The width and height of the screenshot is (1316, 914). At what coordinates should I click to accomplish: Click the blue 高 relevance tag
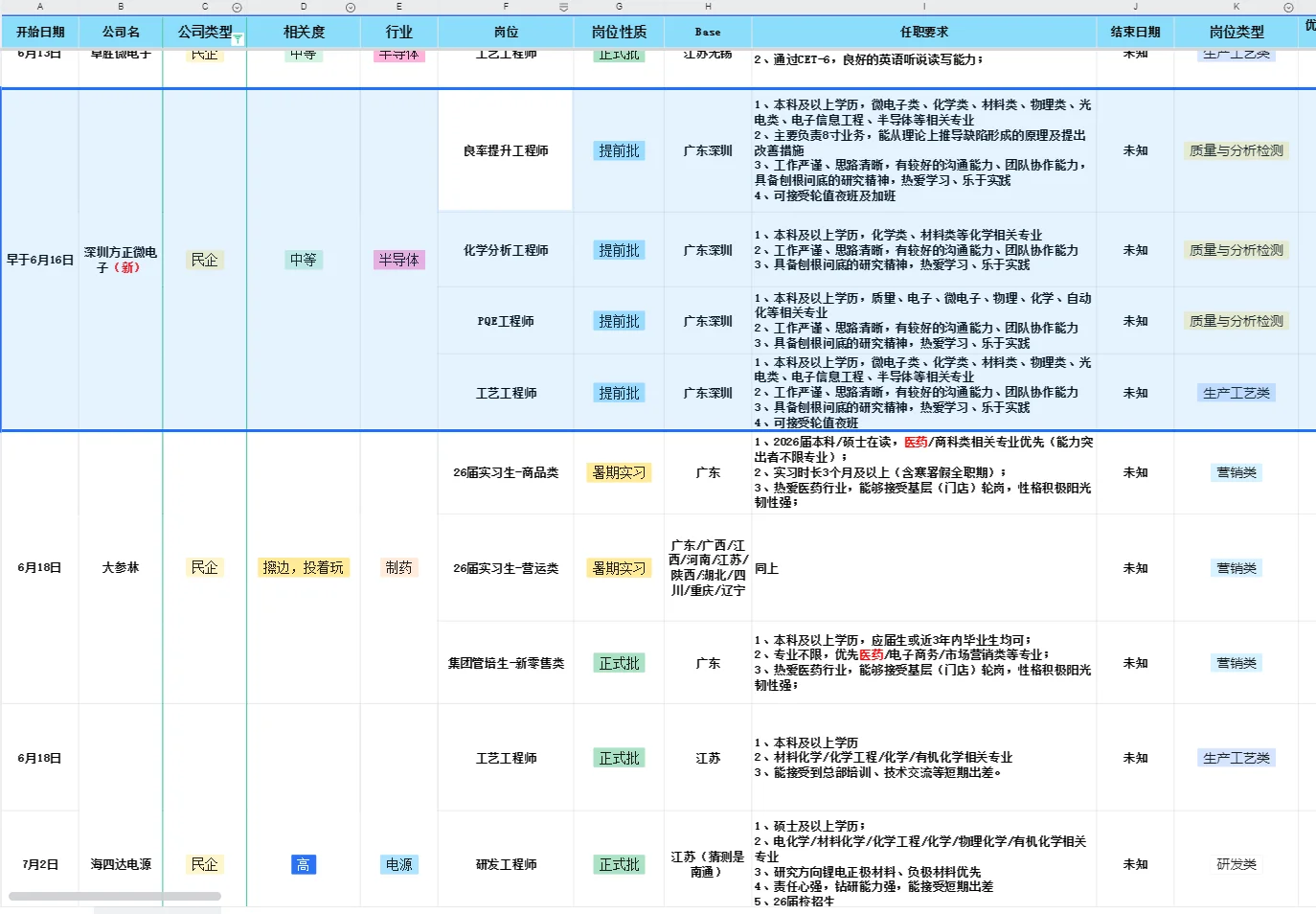(x=304, y=864)
